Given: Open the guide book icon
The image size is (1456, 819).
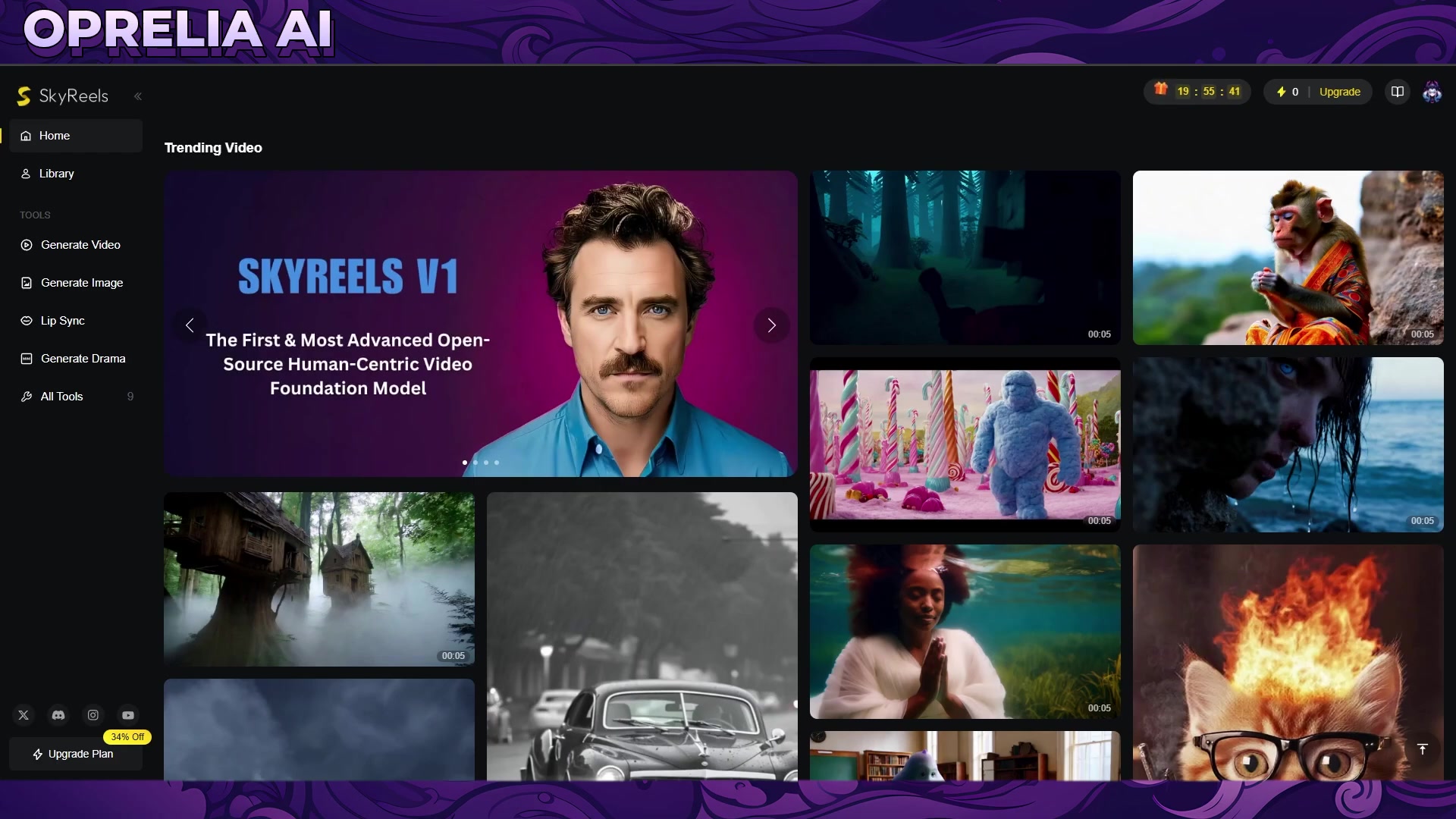Looking at the screenshot, I should tap(1398, 92).
